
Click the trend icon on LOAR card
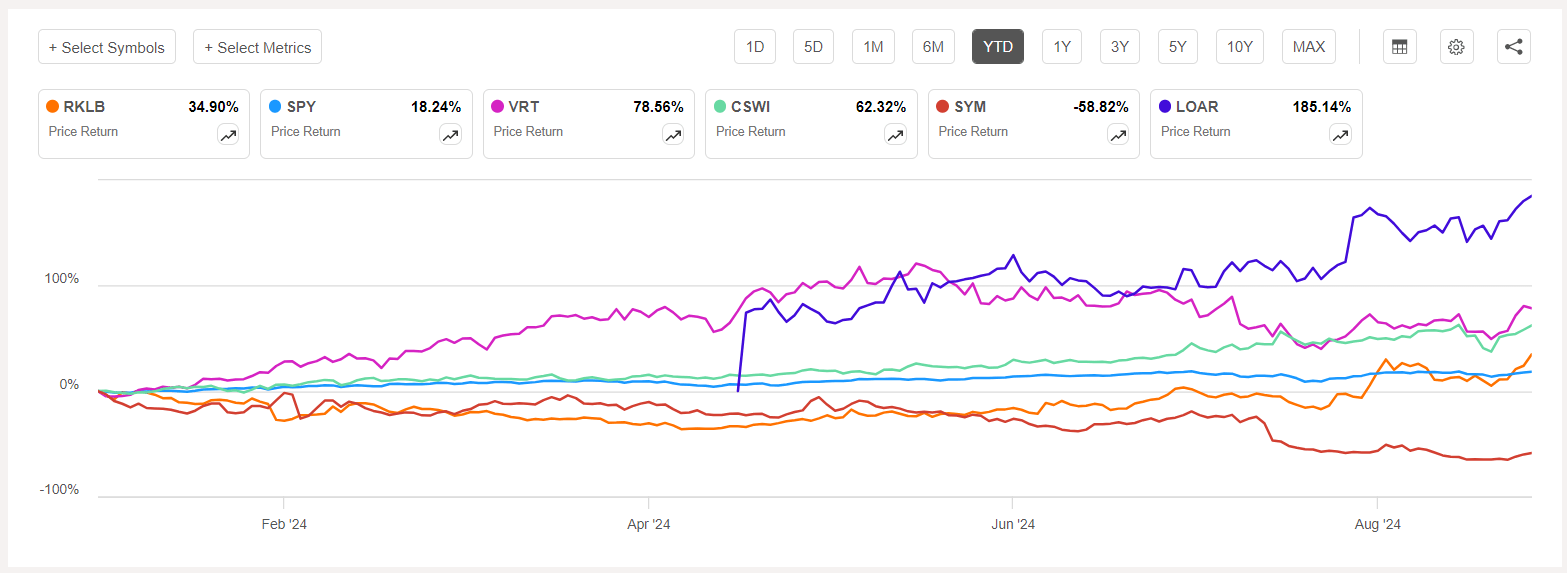(x=1341, y=135)
